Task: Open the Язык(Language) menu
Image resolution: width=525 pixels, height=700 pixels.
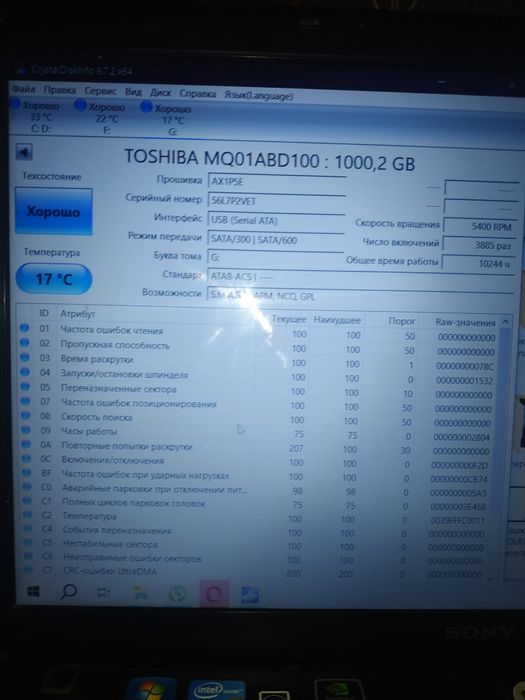Action: point(258,95)
